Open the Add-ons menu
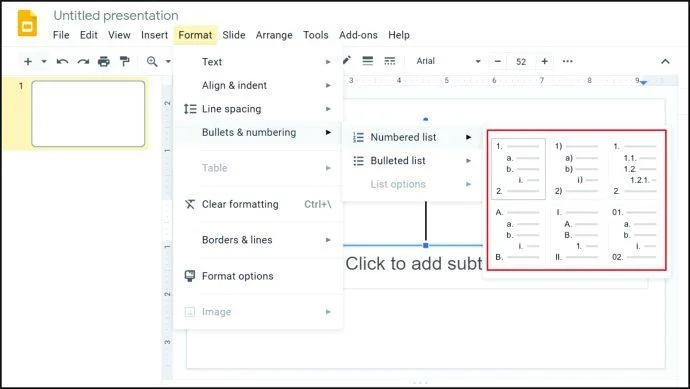Viewport: 690px width, 389px height. tap(358, 35)
